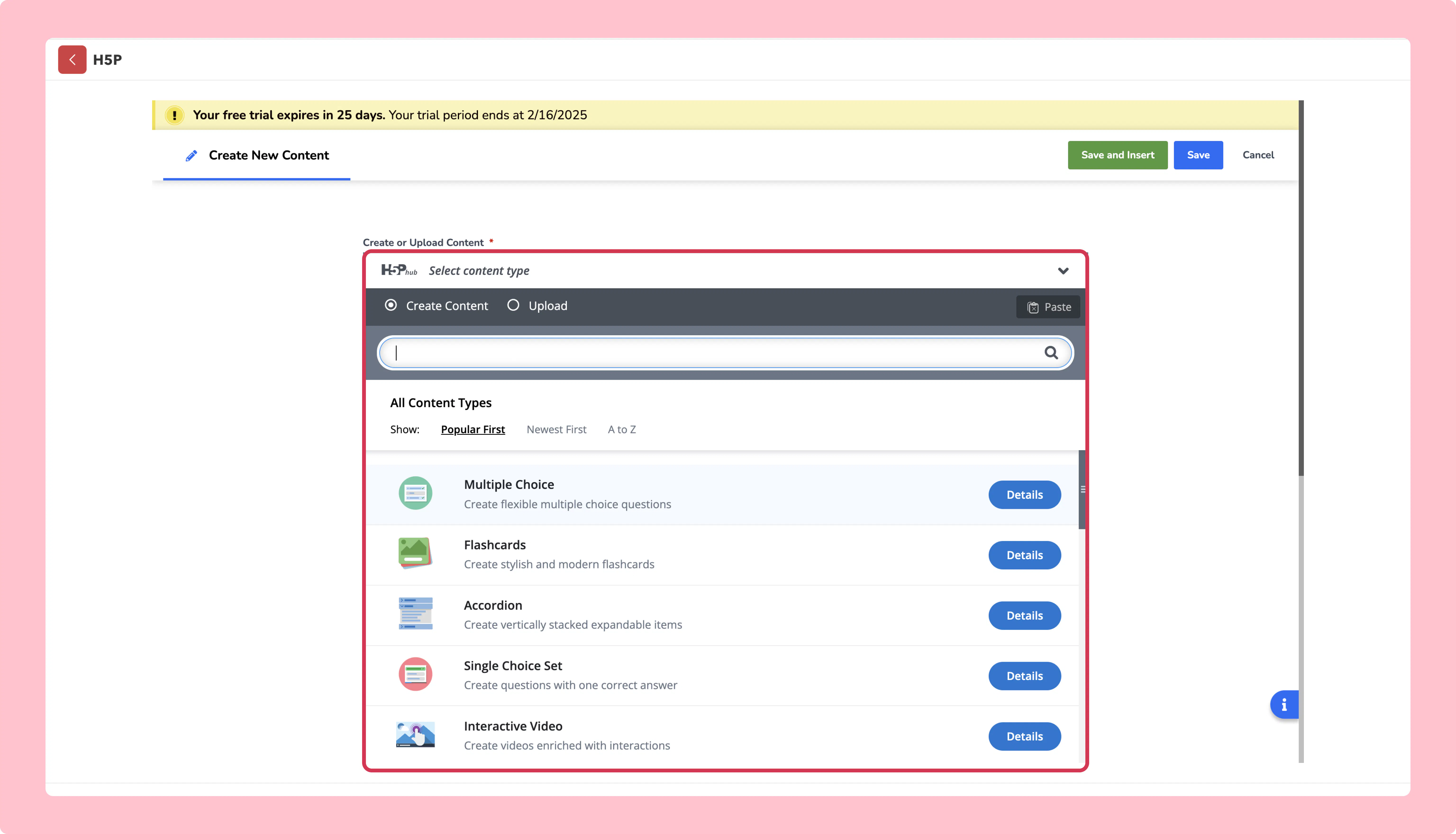
Task: Select the Interactive Video icon
Action: pyautogui.click(x=415, y=734)
